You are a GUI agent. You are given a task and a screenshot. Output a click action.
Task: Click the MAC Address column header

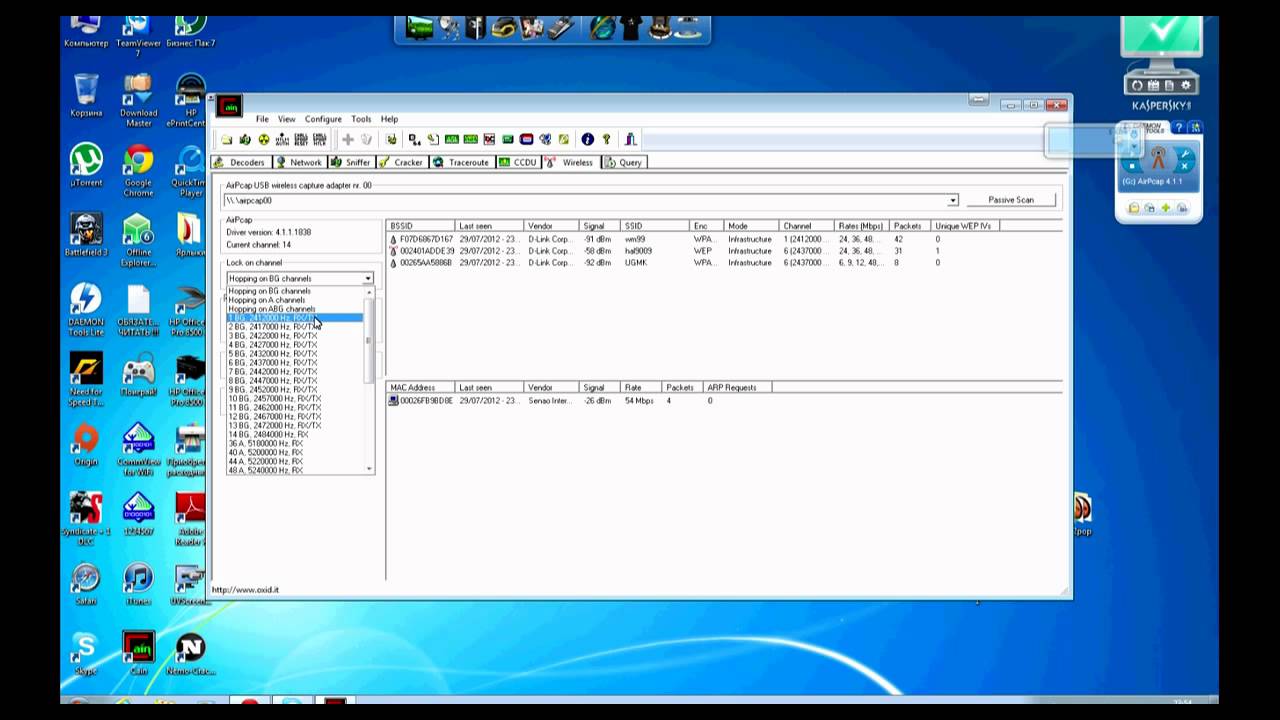421,387
